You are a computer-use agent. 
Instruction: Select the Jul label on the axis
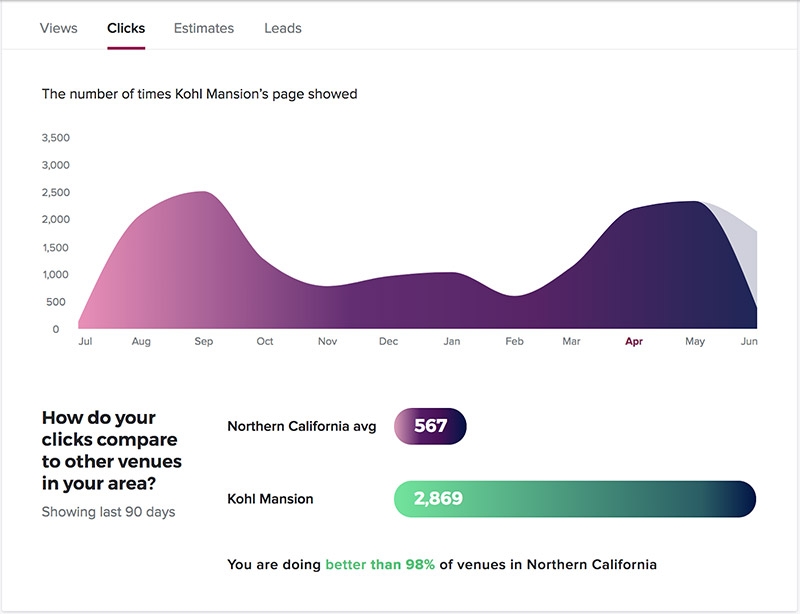pos(85,341)
